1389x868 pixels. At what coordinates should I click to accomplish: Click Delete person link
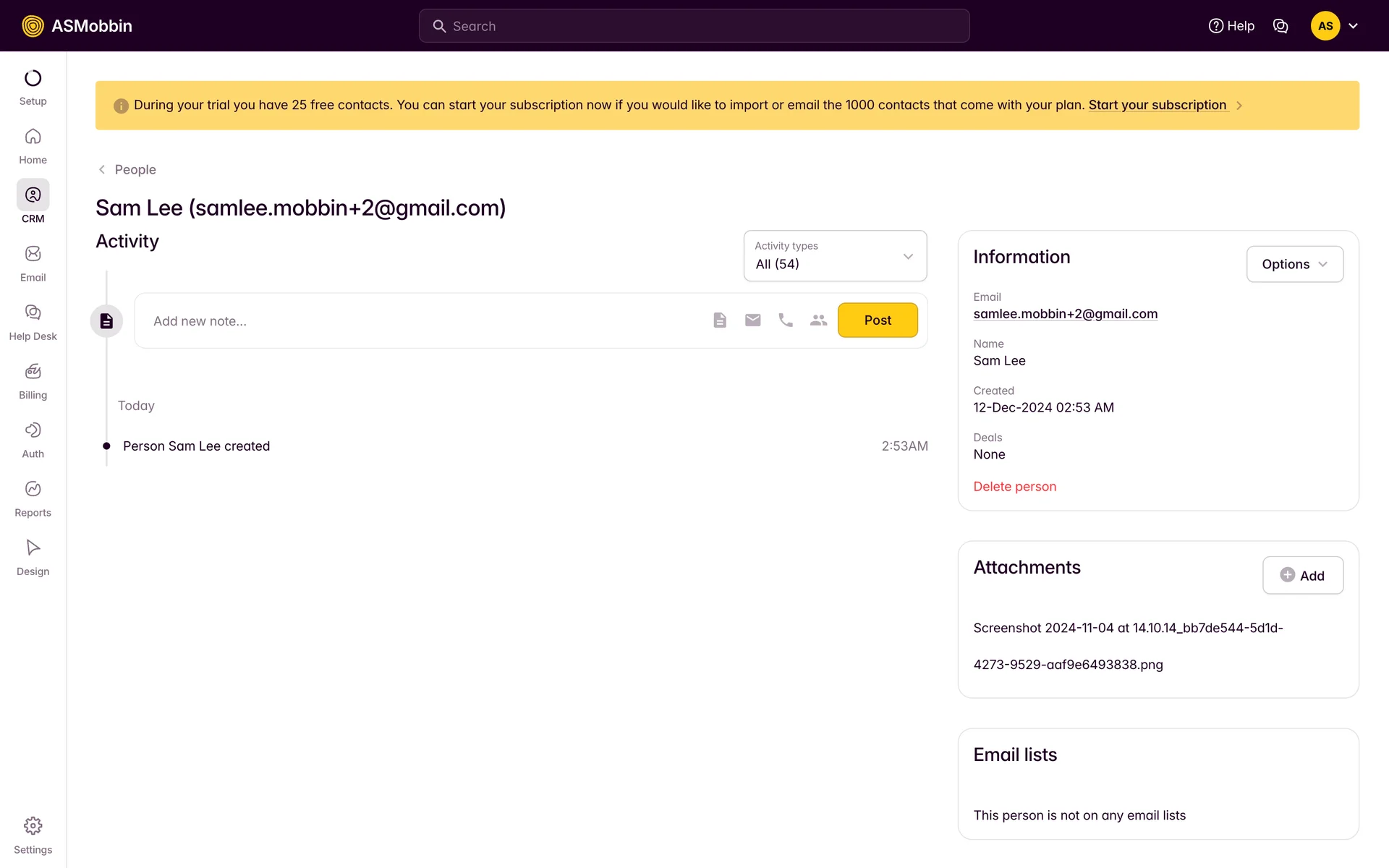coord(1014,487)
